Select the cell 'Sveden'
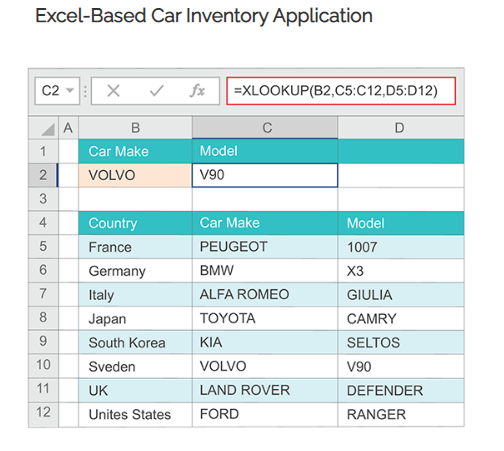This screenshot has width=504, height=451. point(135,366)
